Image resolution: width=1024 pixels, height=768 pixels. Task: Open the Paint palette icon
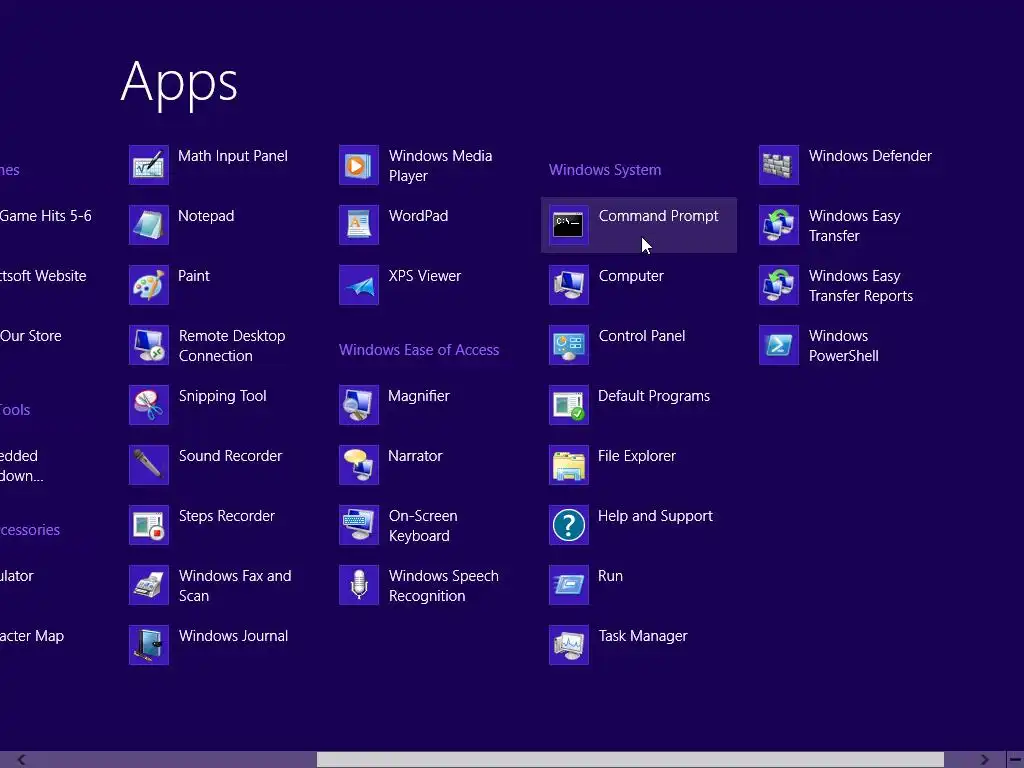149,285
